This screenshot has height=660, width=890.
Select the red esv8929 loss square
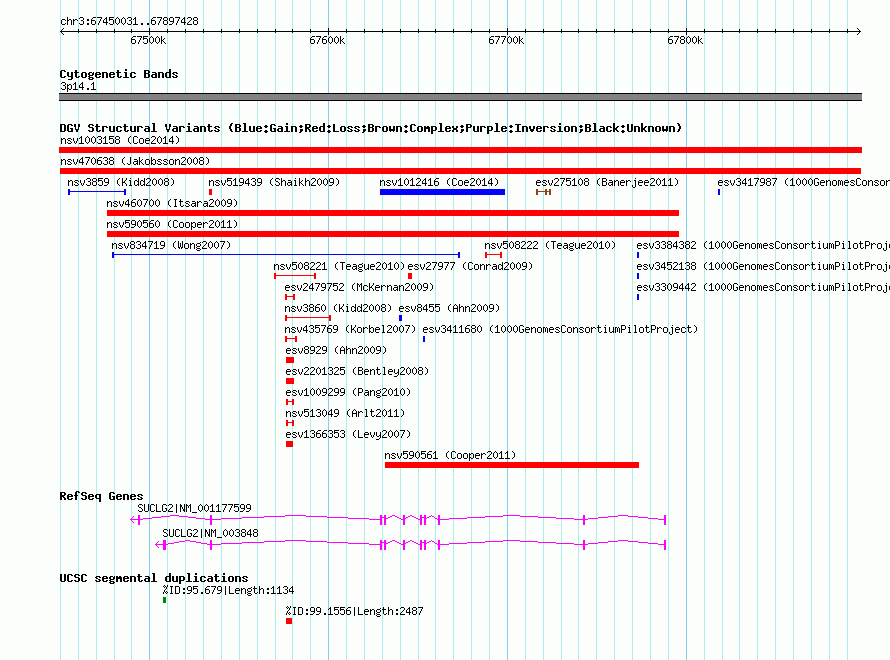click(x=290, y=360)
